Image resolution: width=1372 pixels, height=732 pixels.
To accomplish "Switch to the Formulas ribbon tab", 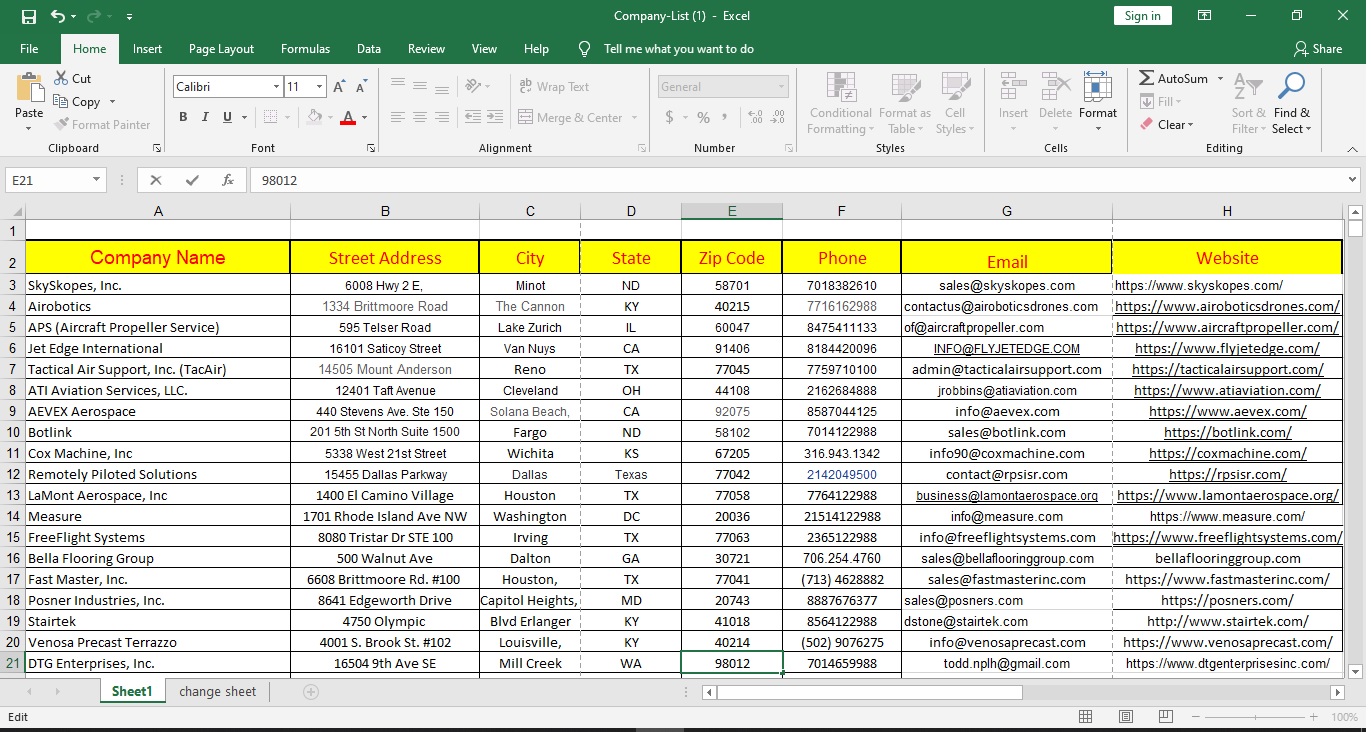I will [x=305, y=48].
